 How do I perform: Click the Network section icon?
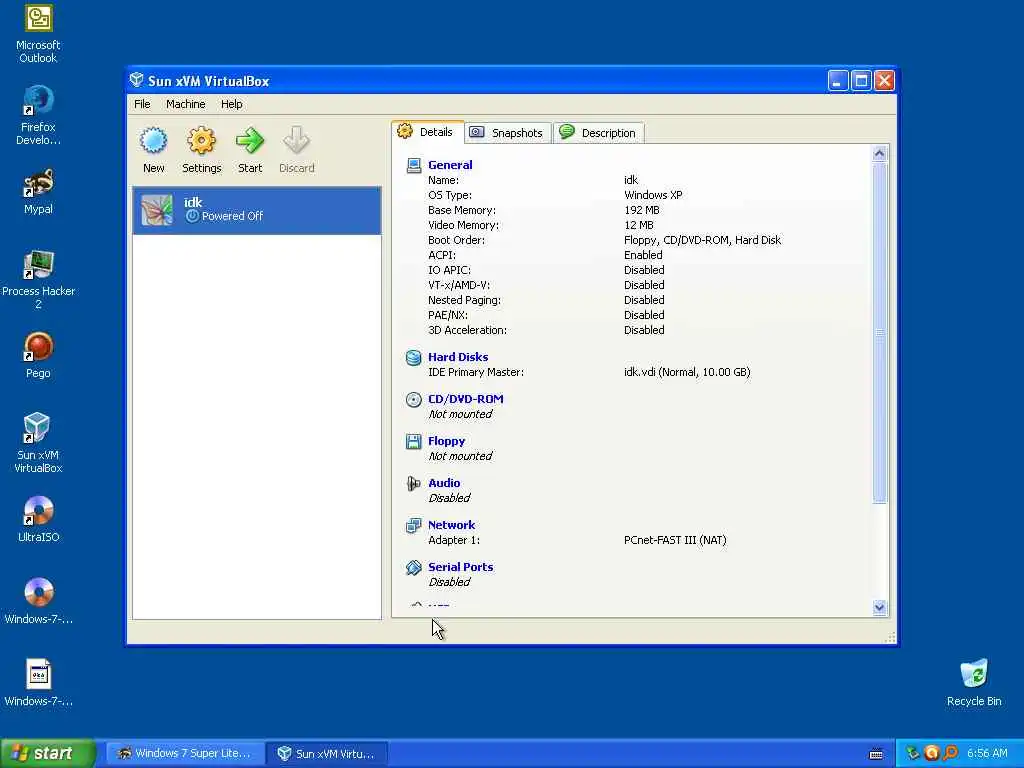click(x=413, y=525)
